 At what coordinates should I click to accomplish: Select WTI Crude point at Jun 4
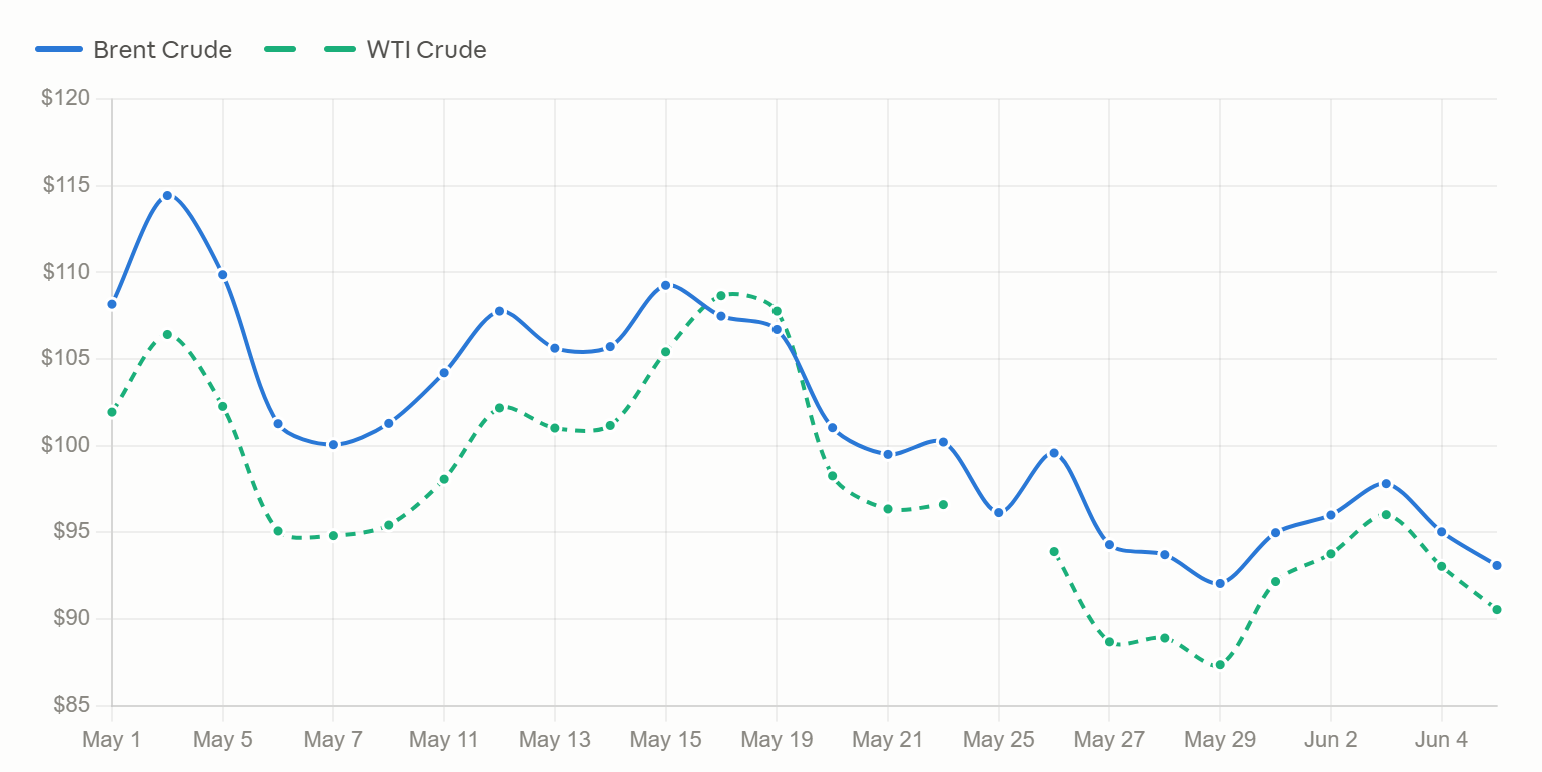(x=1441, y=566)
